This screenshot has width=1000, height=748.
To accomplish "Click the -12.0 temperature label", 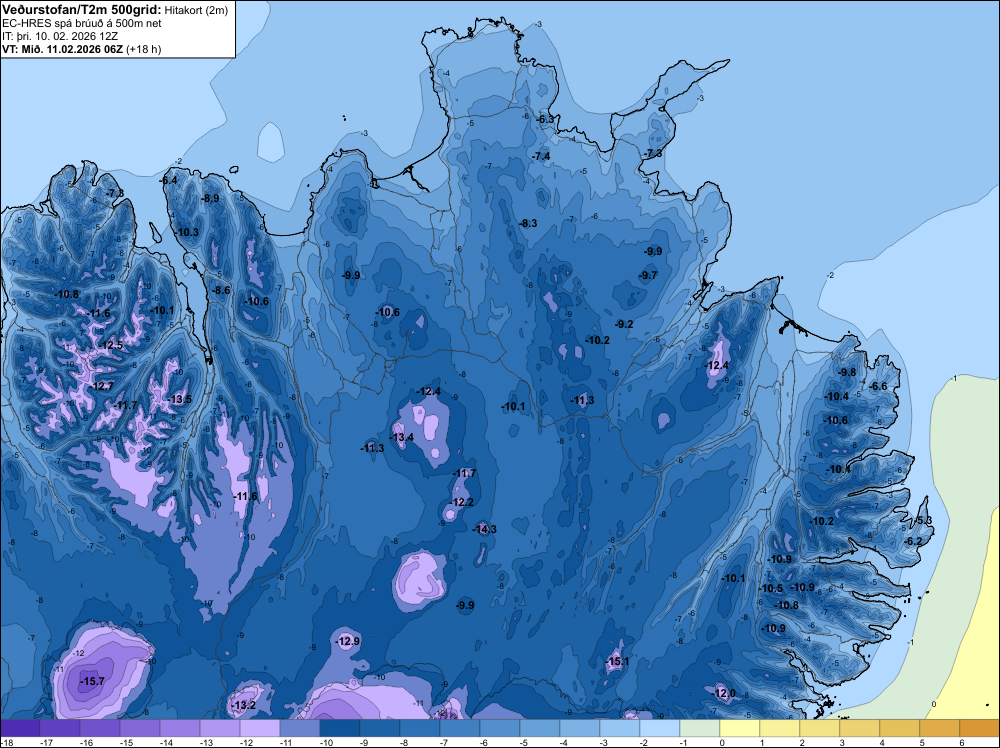I will pyautogui.click(x=723, y=693).
